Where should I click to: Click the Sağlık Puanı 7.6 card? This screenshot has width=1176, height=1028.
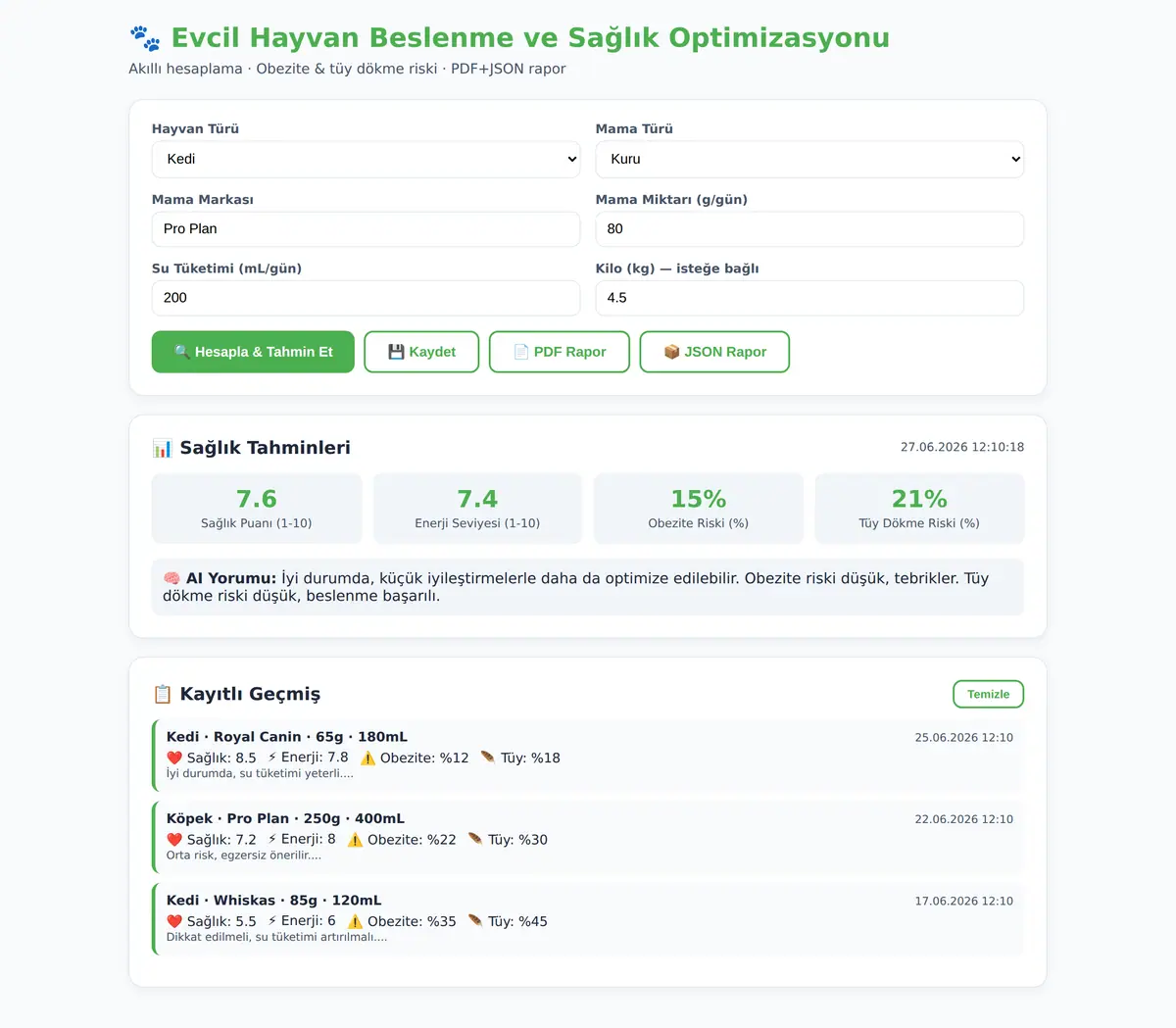257,509
